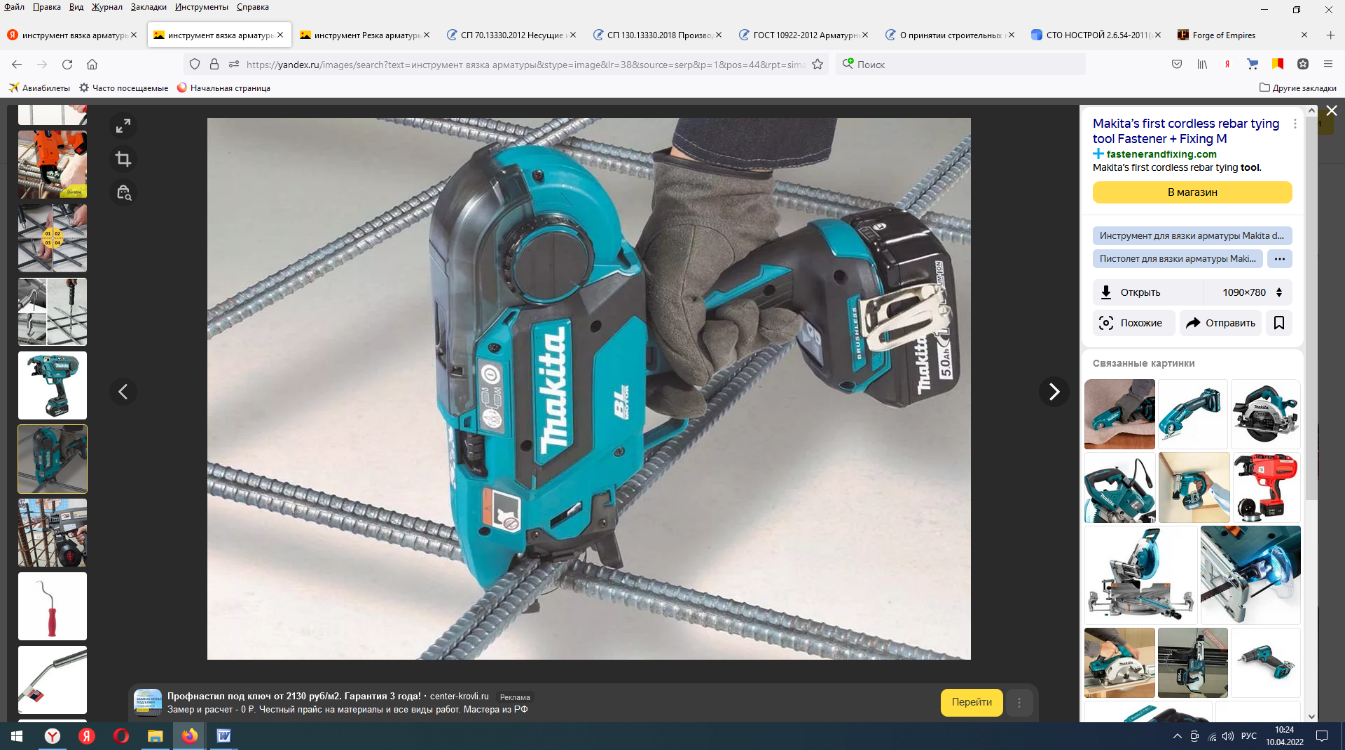Close the 'Forge of Empires' tab
The image size is (1345, 750).
coord(1304,35)
